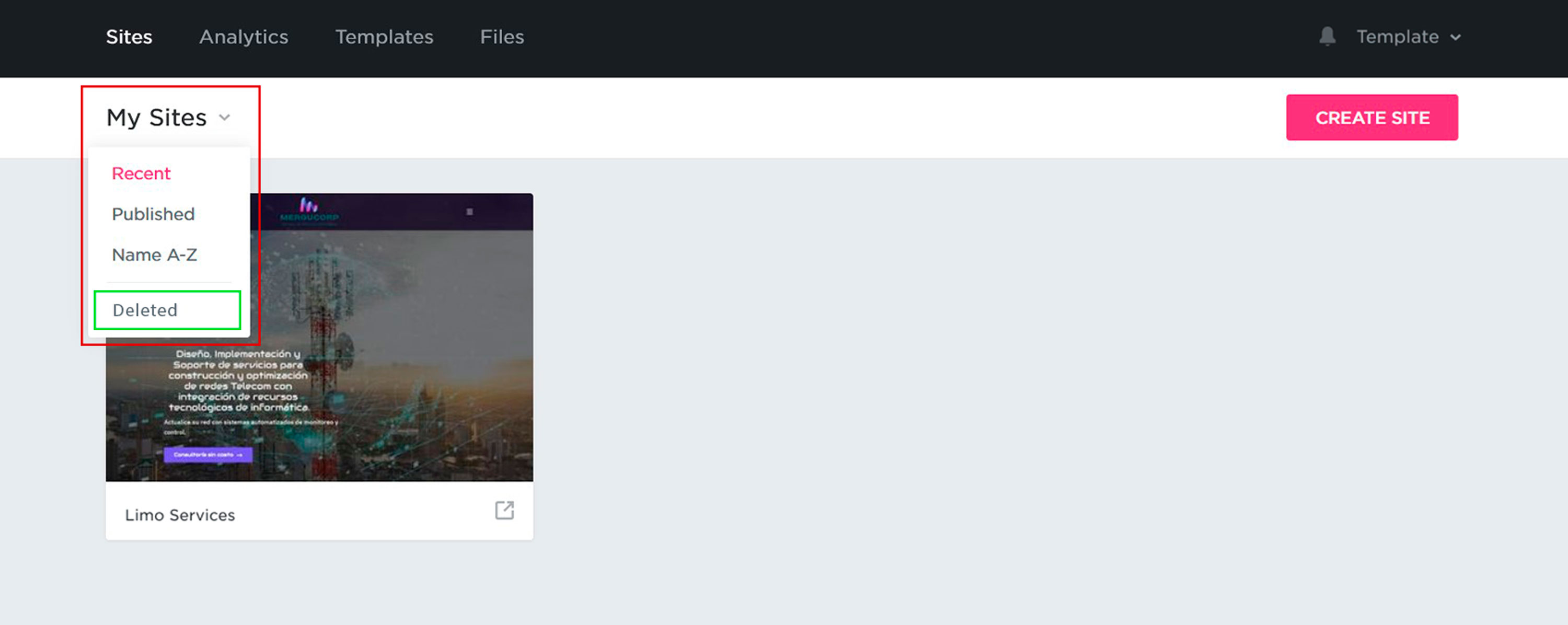
Task: Click the arrow next to the Template account
Action: click(x=1456, y=37)
